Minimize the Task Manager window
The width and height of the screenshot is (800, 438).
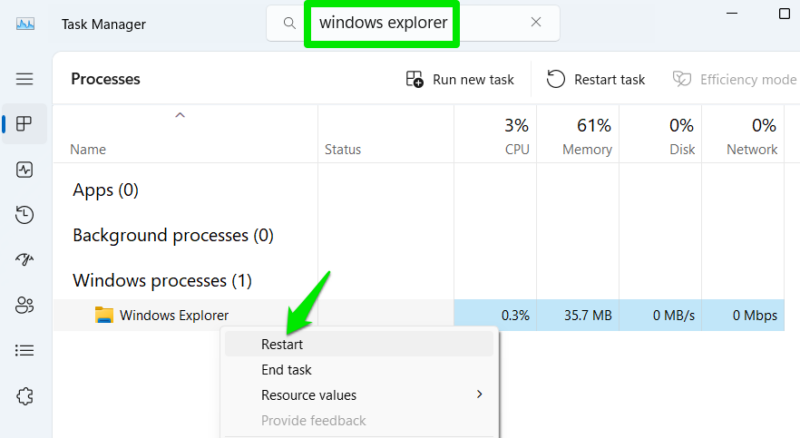point(732,13)
